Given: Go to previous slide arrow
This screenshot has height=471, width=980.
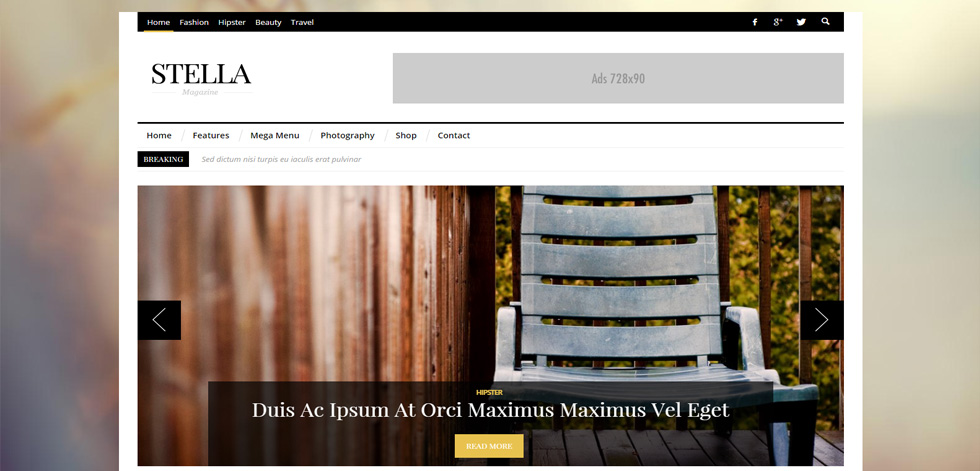Looking at the screenshot, I should click(x=159, y=320).
